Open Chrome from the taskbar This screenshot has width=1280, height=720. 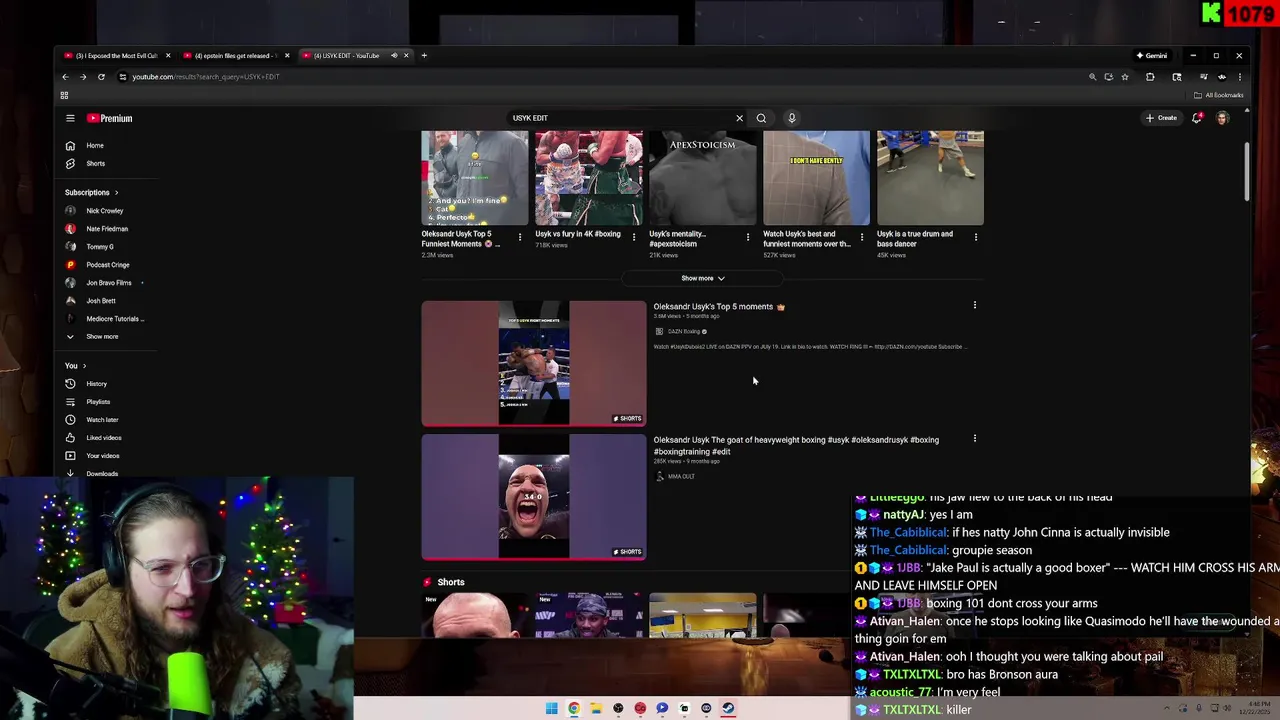point(574,708)
